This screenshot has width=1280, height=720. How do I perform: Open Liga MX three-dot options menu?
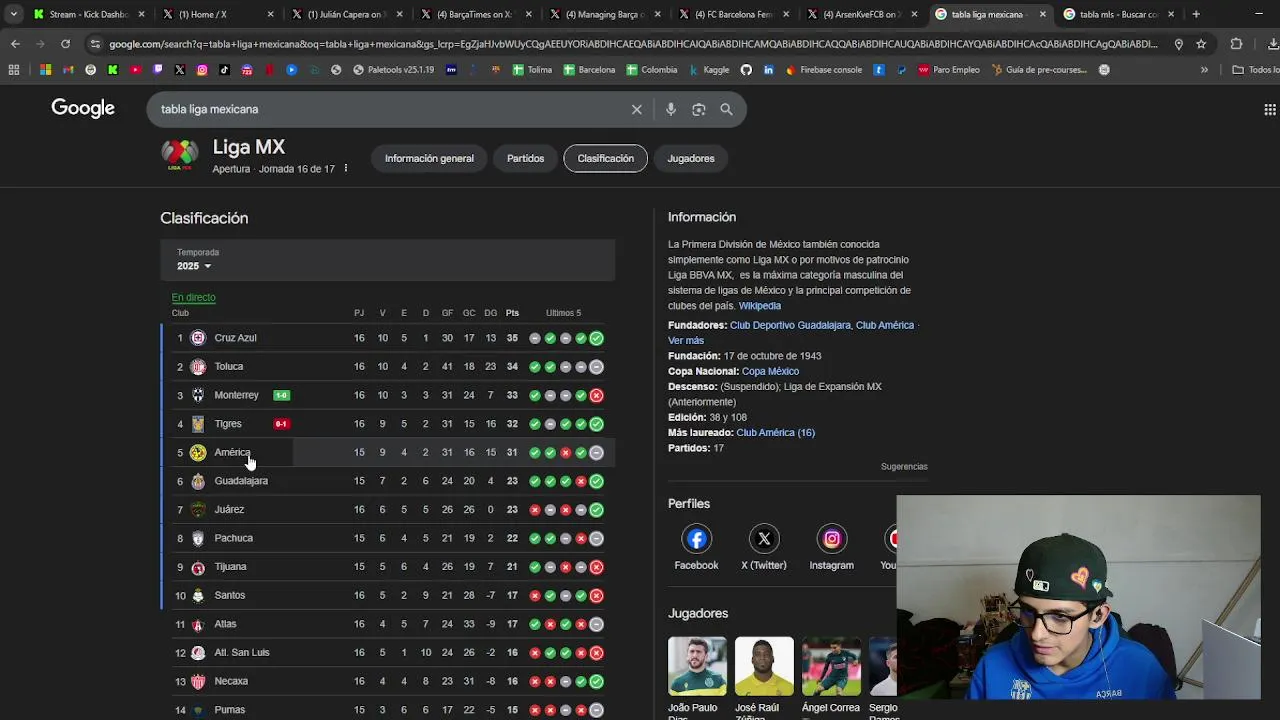coord(346,169)
